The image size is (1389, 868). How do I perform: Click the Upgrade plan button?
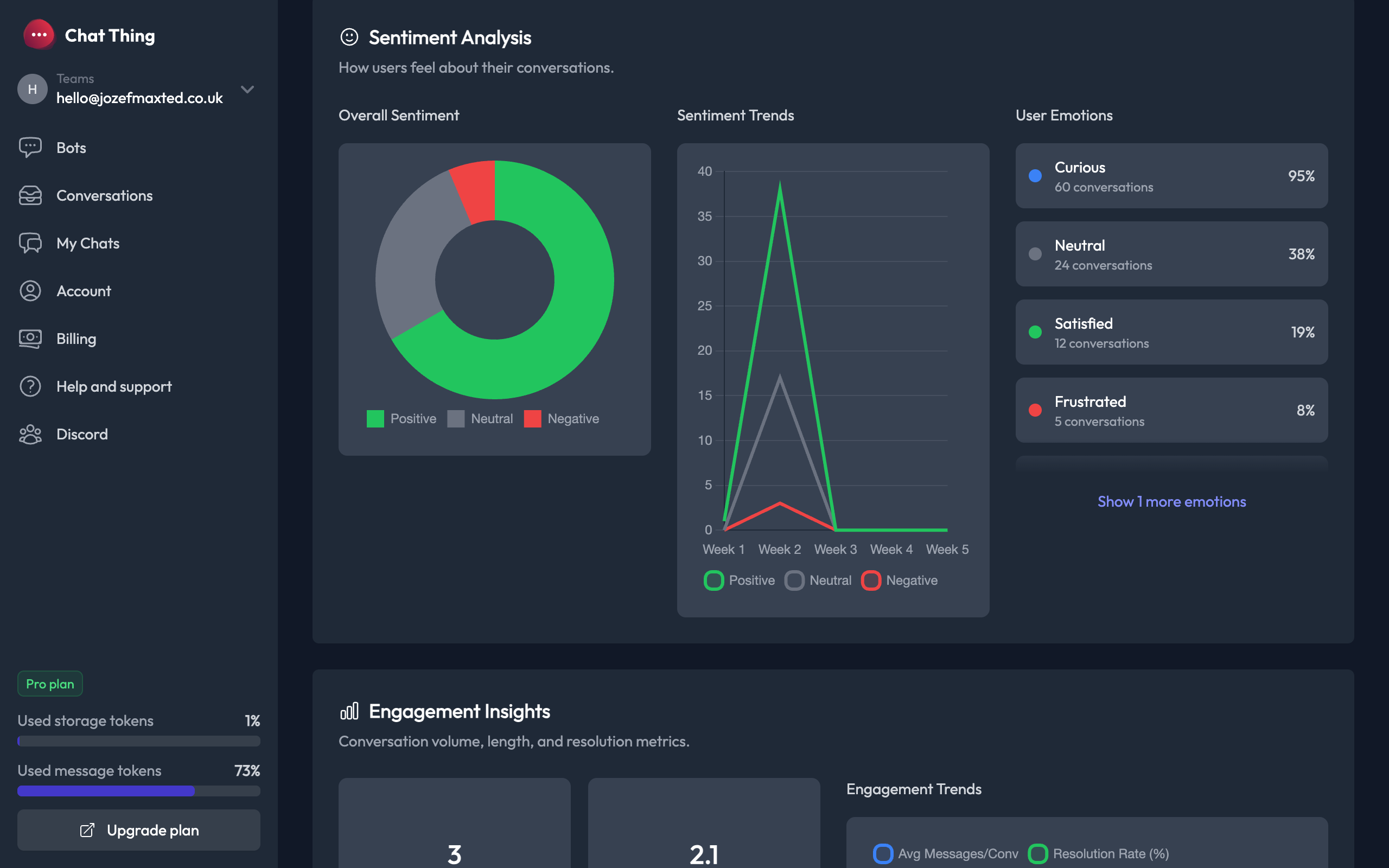(138, 830)
